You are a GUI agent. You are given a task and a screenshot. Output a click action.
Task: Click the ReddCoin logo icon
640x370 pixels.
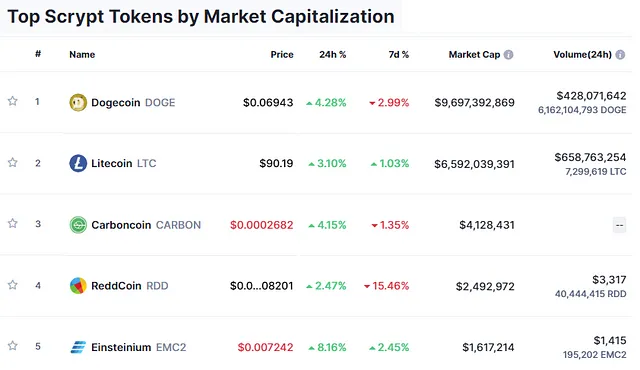click(x=78, y=286)
